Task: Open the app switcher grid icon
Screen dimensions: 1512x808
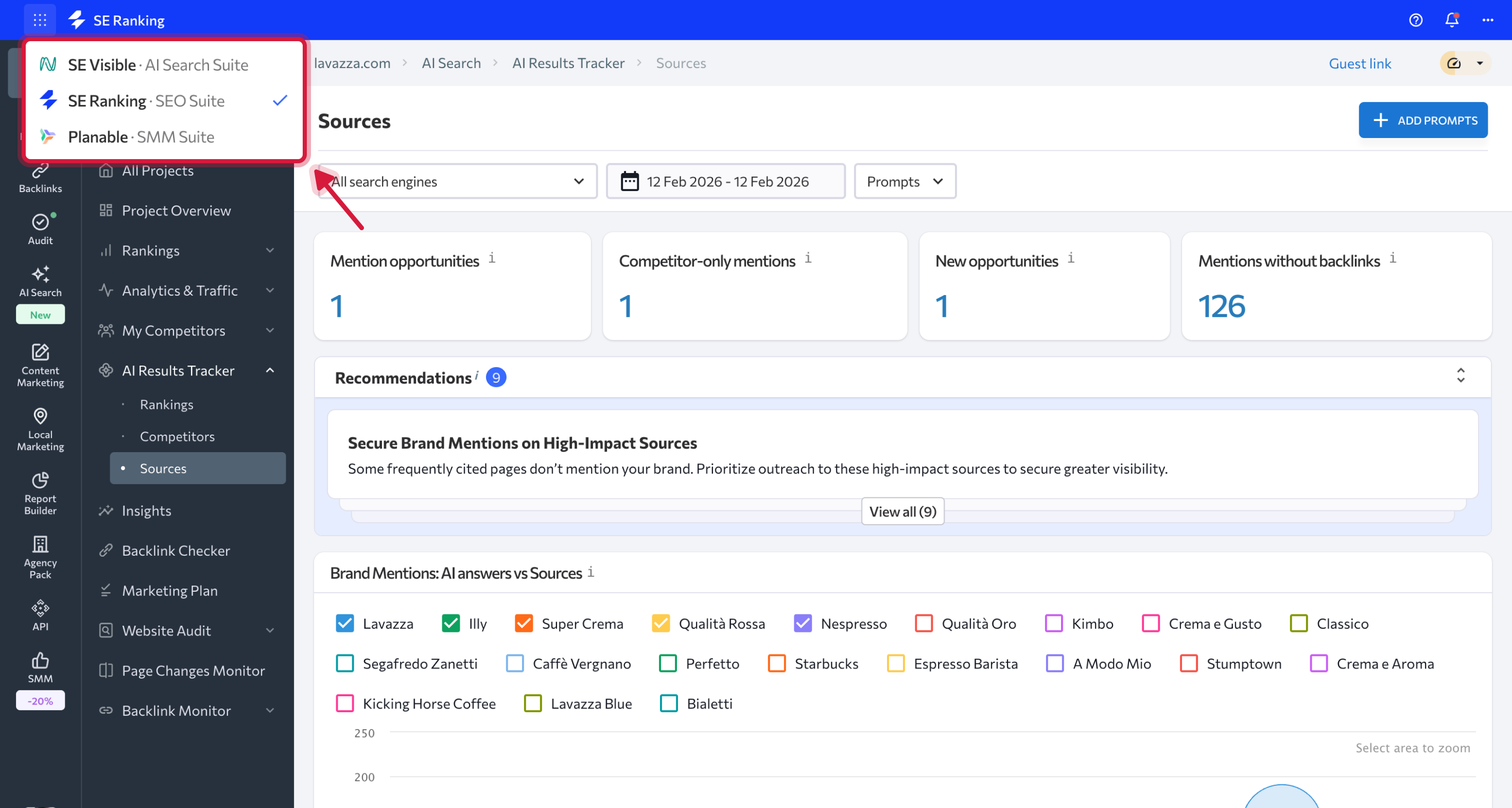Action: pyautogui.click(x=40, y=20)
